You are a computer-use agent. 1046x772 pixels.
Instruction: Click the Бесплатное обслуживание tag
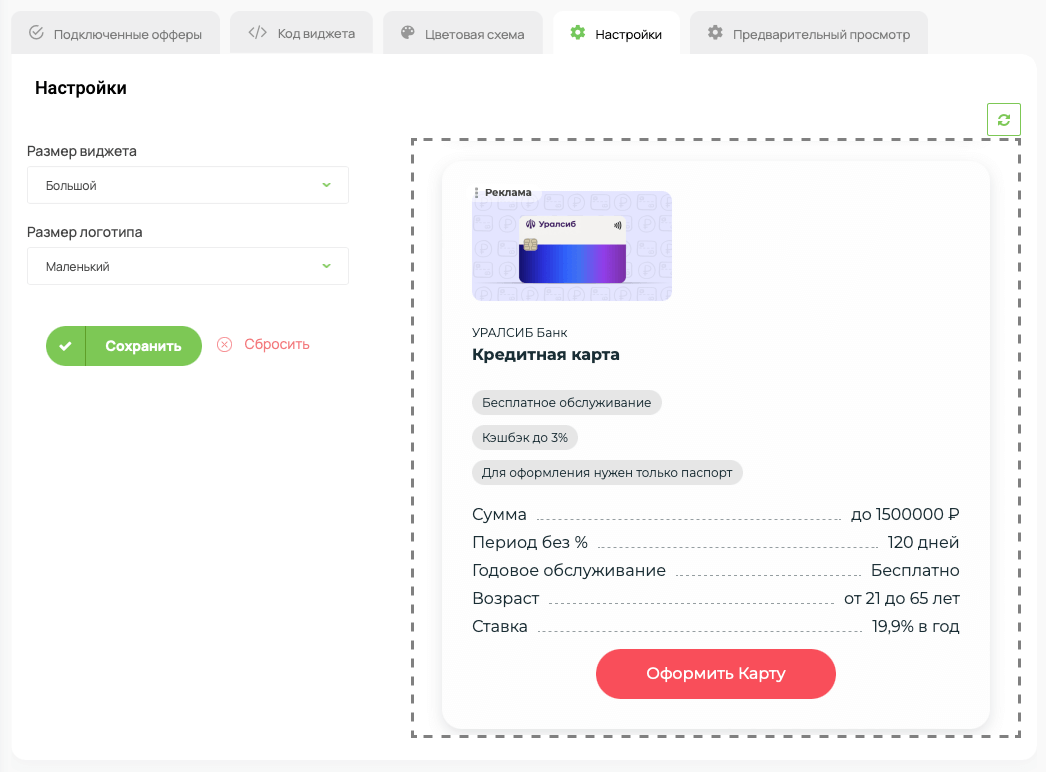pyautogui.click(x=566, y=402)
